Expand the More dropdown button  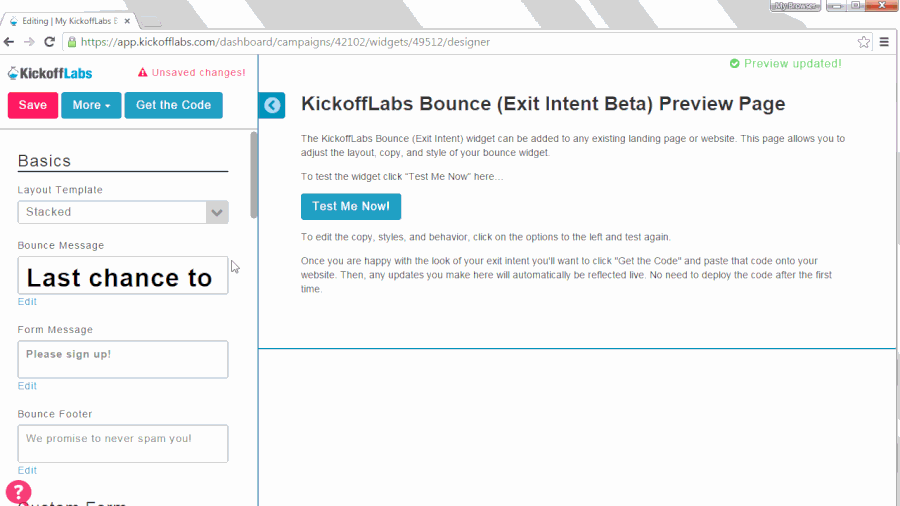click(91, 105)
